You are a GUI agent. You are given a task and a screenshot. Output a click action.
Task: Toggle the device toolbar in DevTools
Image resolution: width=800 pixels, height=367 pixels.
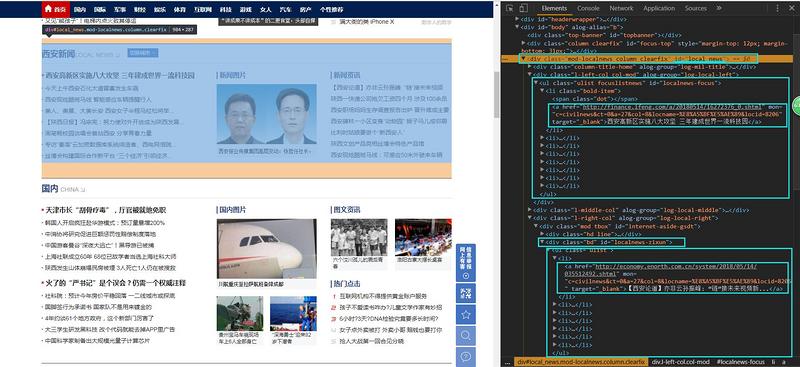tap(523, 8)
